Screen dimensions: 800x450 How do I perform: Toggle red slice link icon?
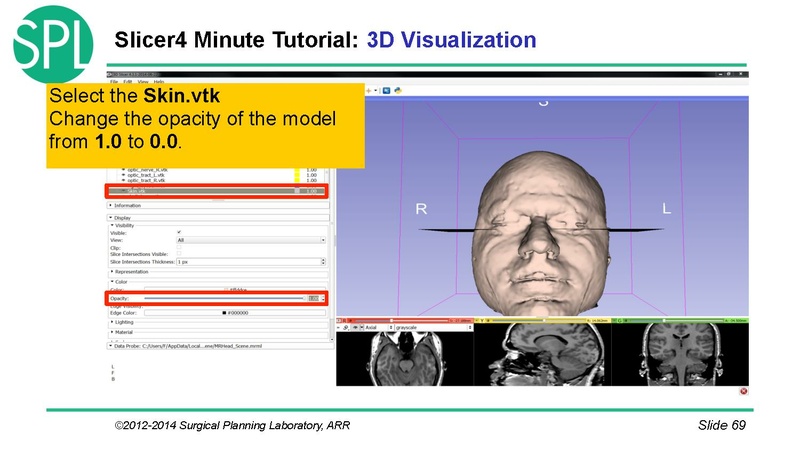point(346,328)
